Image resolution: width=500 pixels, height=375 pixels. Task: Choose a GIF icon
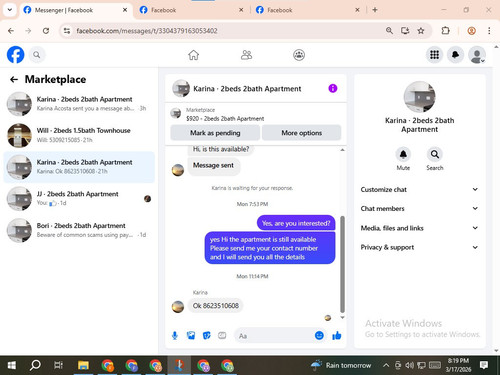coord(222,336)
